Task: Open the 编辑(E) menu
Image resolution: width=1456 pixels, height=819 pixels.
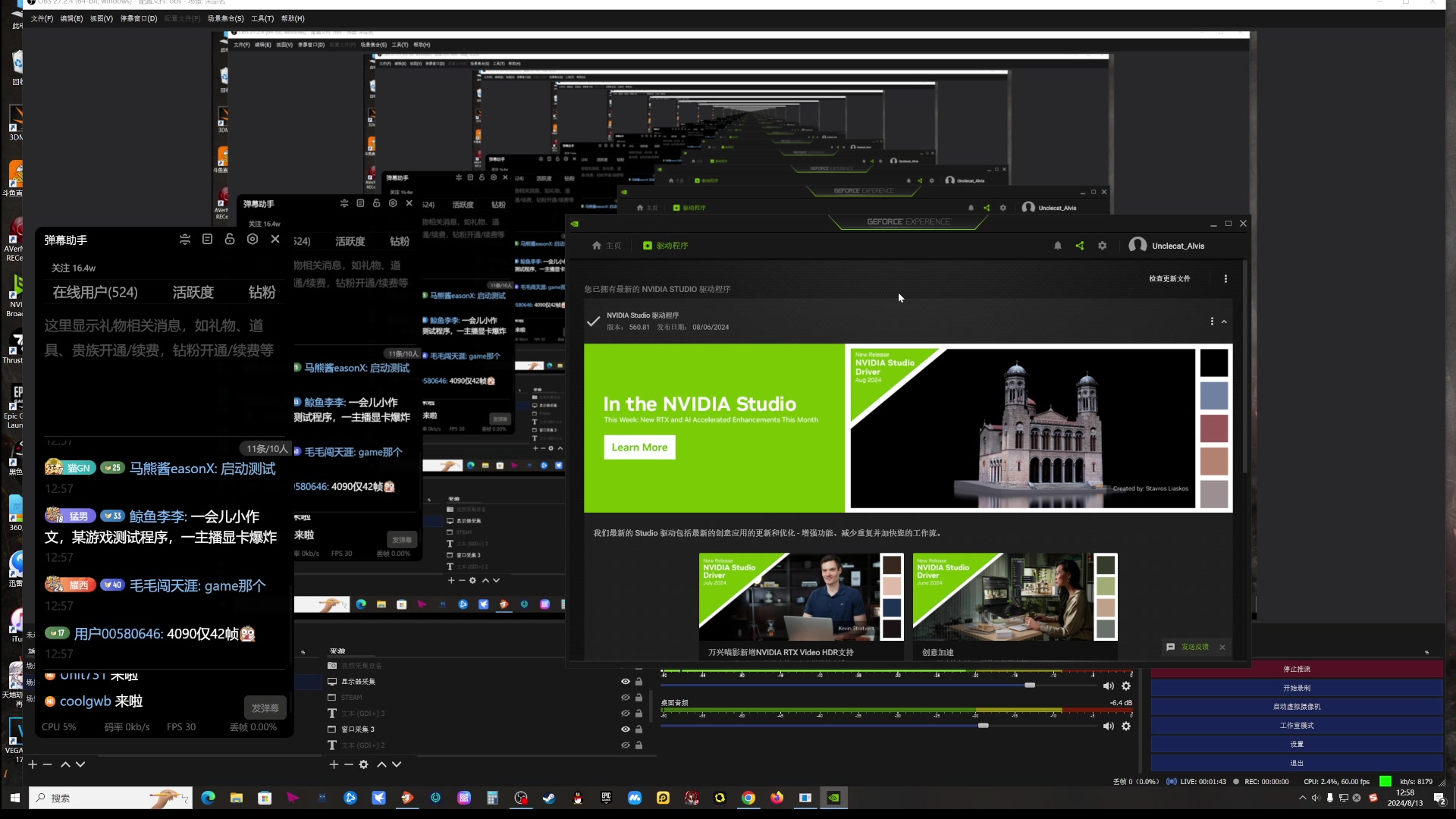Action: click(x=71, y=18)
